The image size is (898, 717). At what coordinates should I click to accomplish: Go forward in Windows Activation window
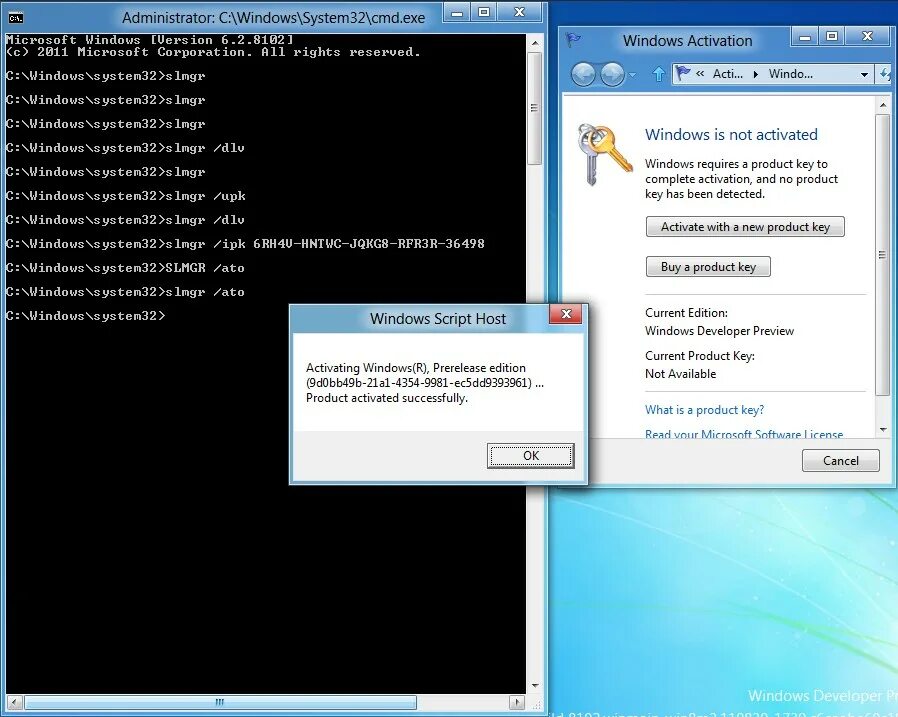(612, 74)
